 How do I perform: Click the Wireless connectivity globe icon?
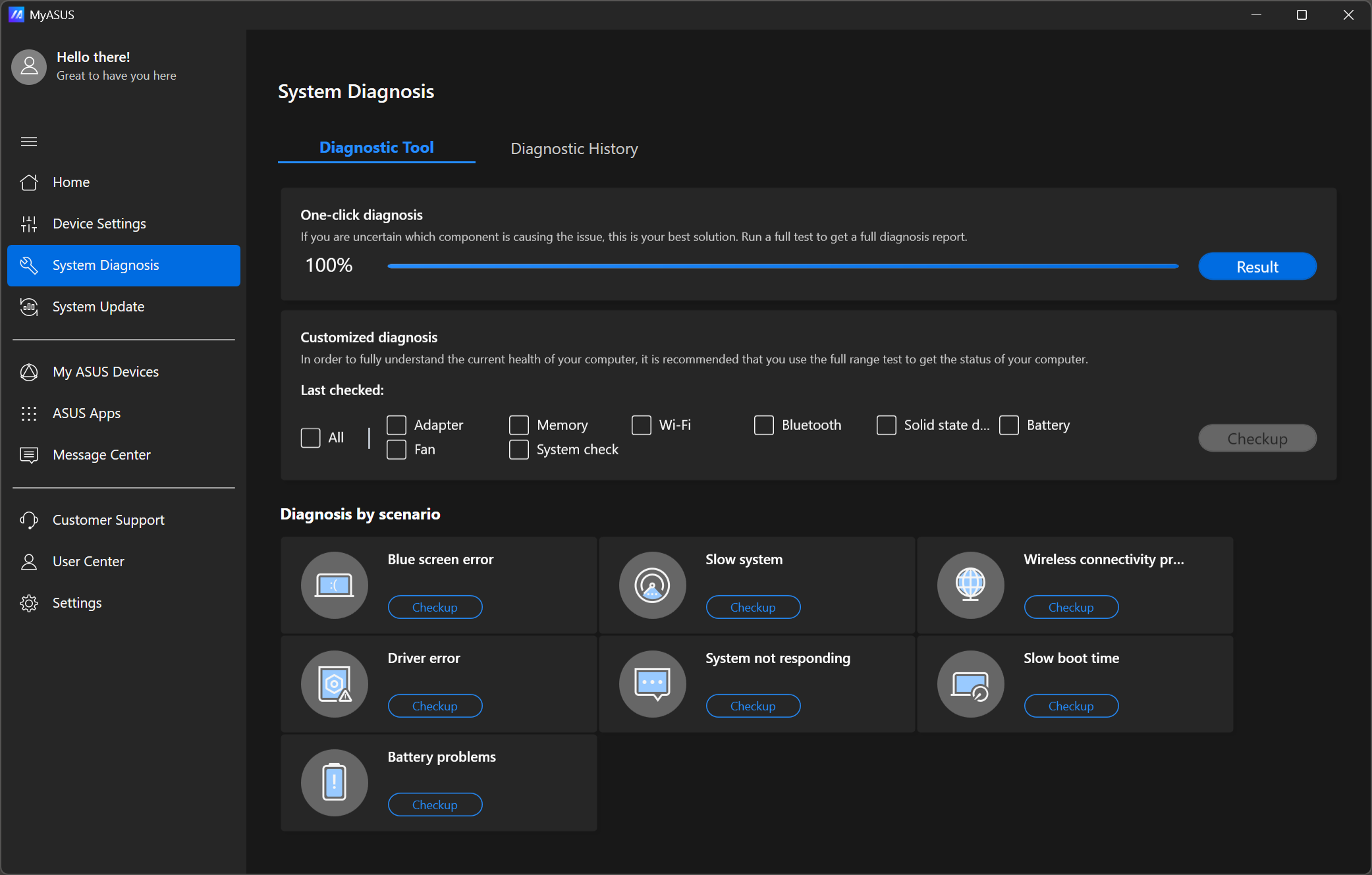[x=970, y=585]
